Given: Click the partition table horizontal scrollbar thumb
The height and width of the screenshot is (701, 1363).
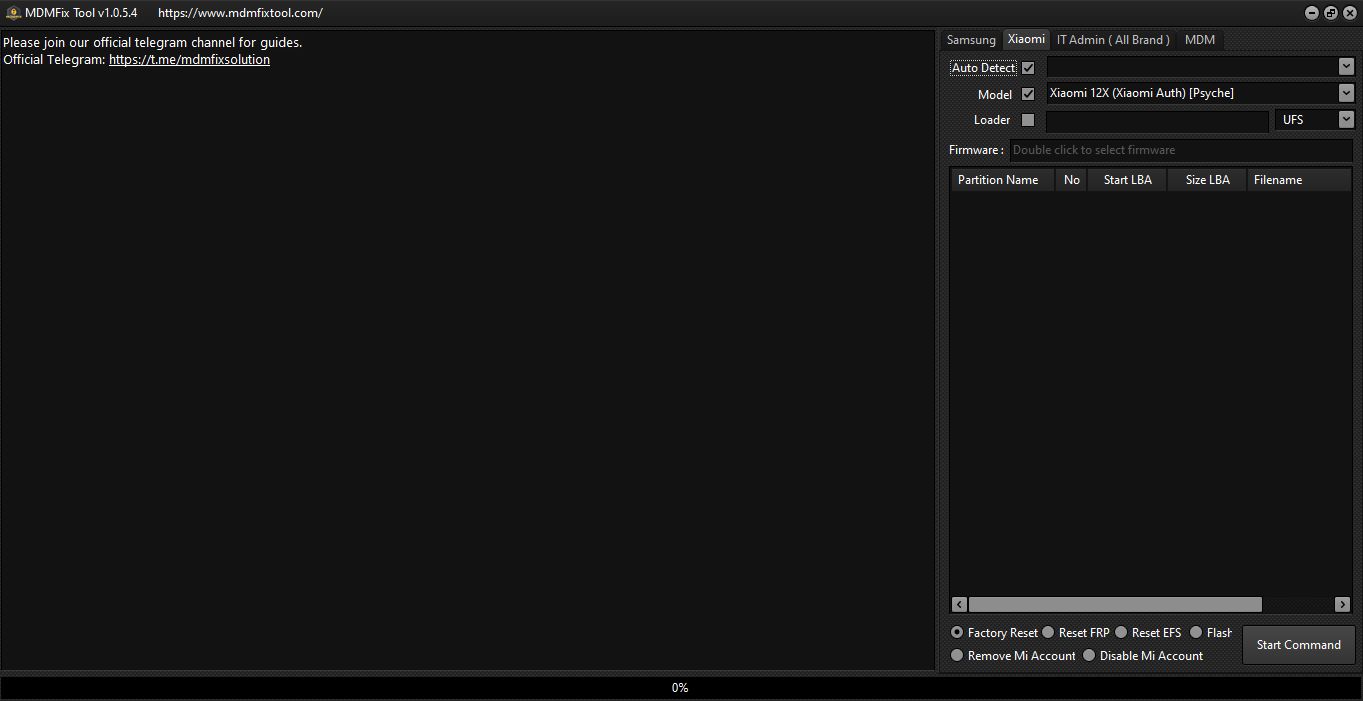Looking at the screenshot, I should [1115, 605].
